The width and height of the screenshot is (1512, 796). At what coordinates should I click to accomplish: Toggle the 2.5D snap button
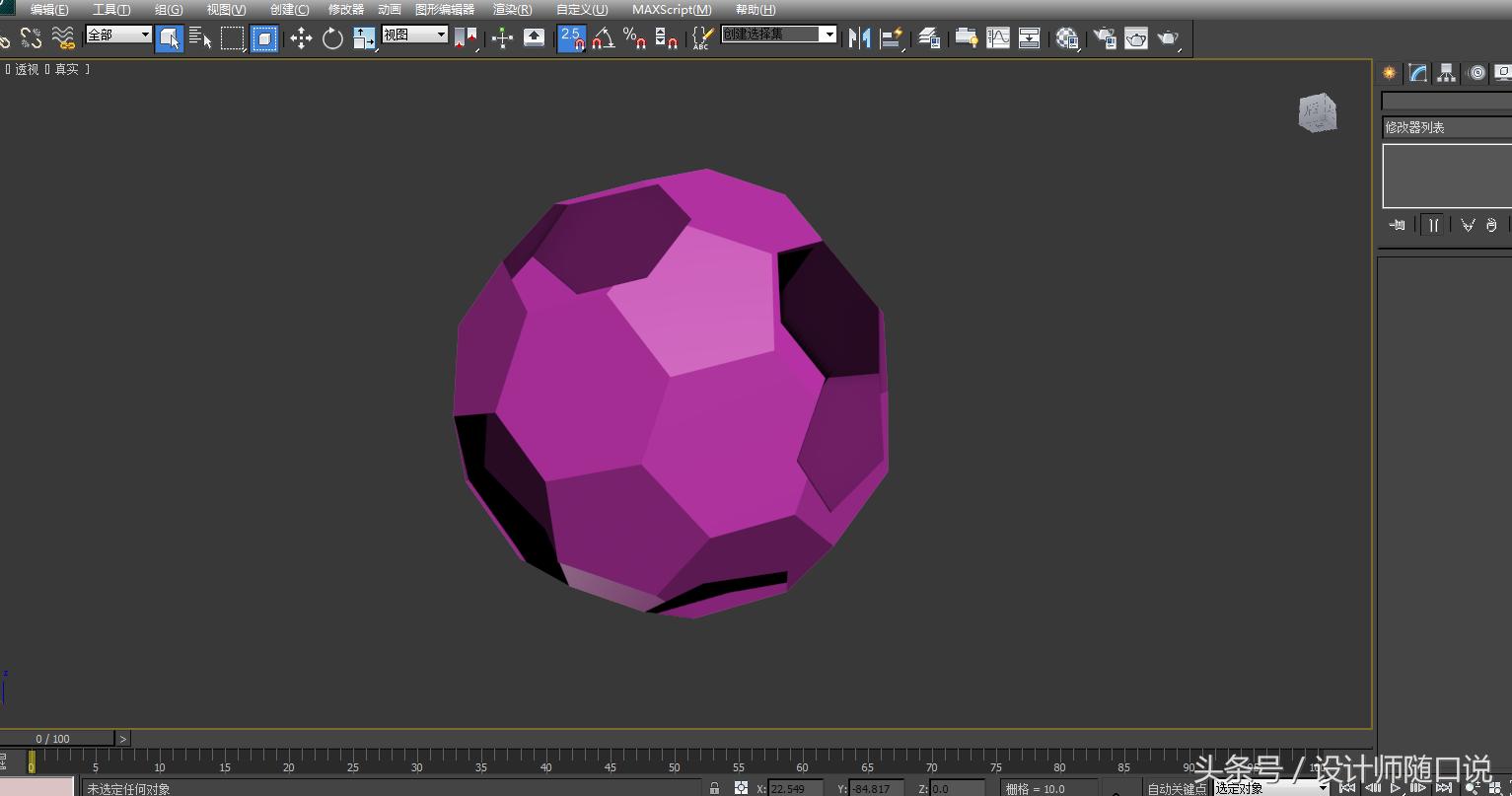(x=571, y=37)
